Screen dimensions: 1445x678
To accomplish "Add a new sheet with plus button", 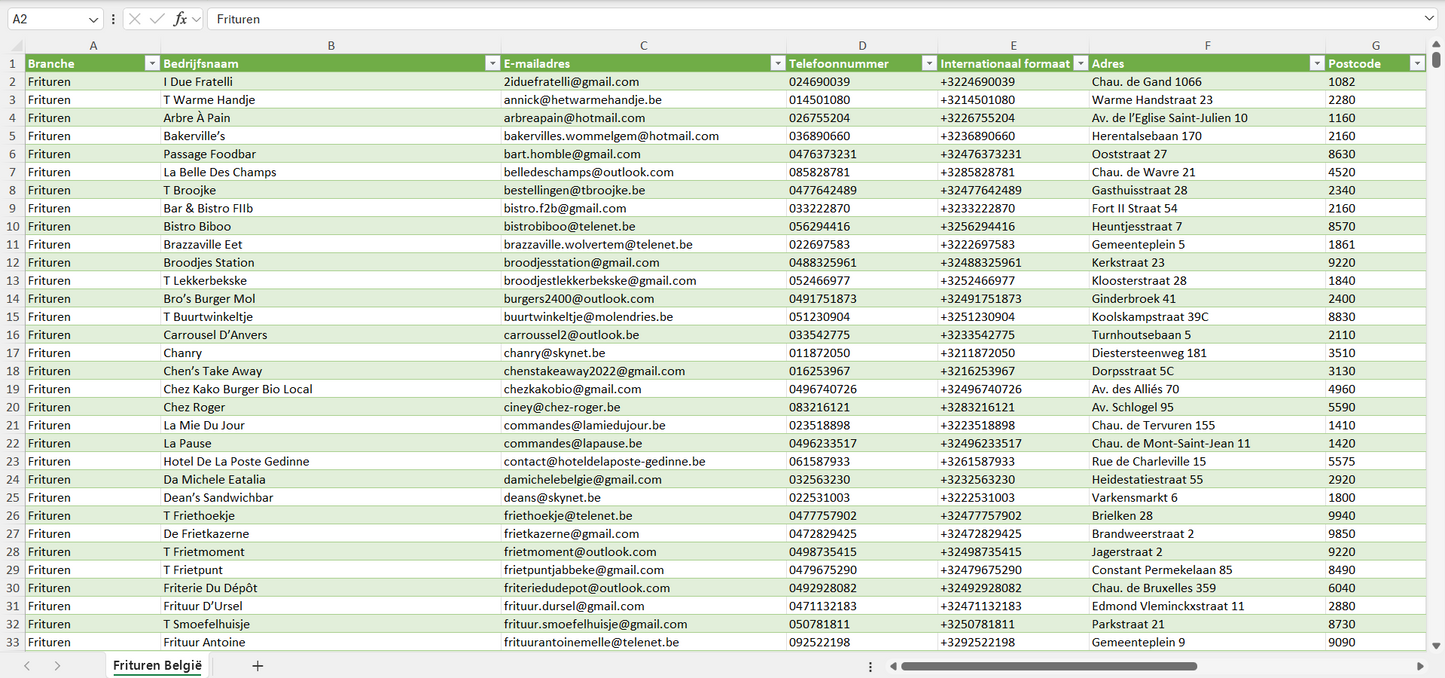I will click(257, 666).
